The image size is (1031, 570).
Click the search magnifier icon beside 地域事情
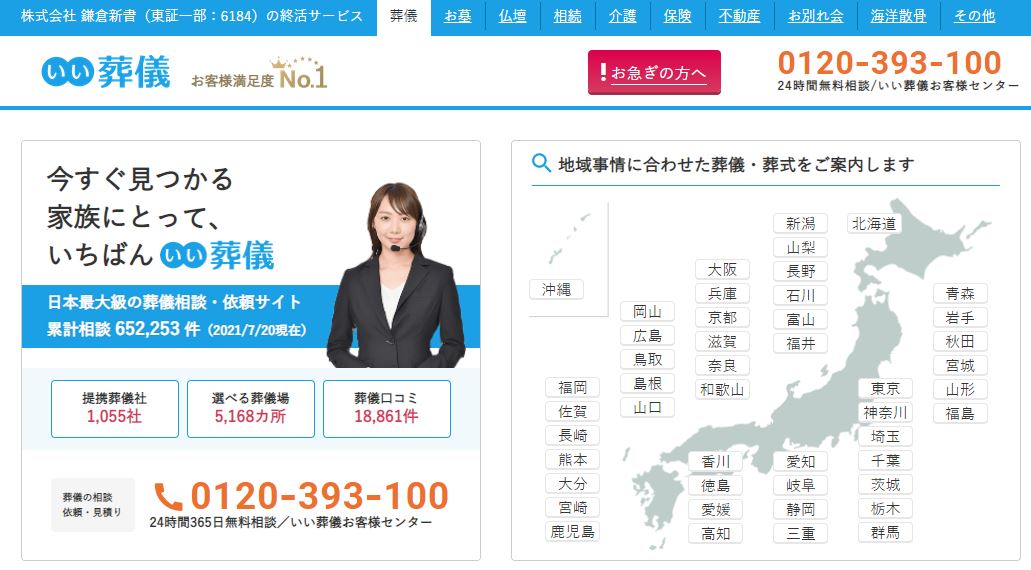[x=541, y=162]
